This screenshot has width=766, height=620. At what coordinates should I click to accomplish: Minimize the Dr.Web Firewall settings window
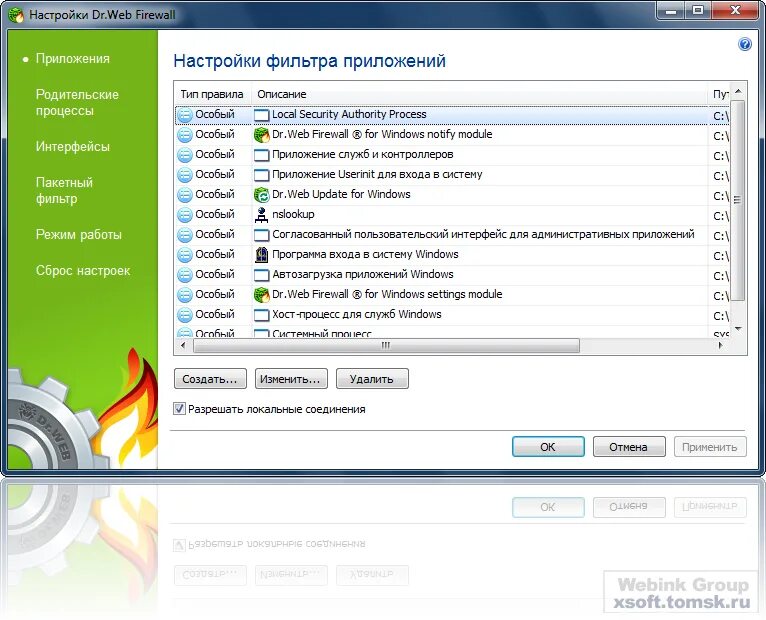click(x=672, y=11)
